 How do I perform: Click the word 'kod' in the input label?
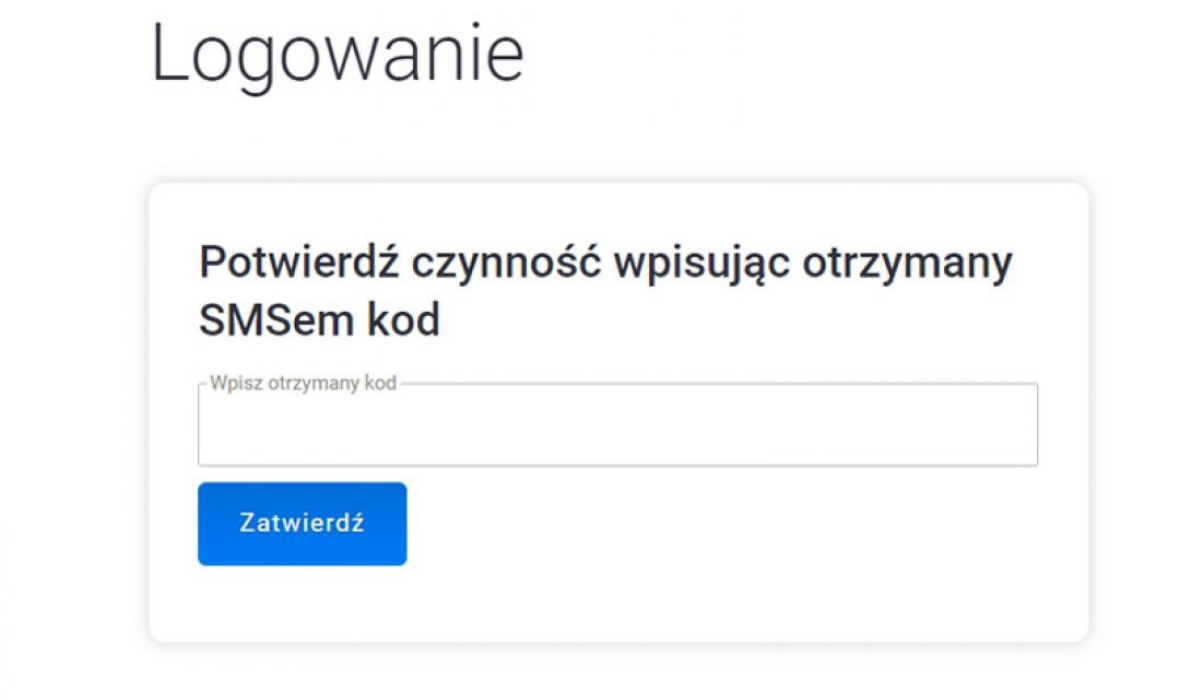pyautogui.click(x=382, y=384)
